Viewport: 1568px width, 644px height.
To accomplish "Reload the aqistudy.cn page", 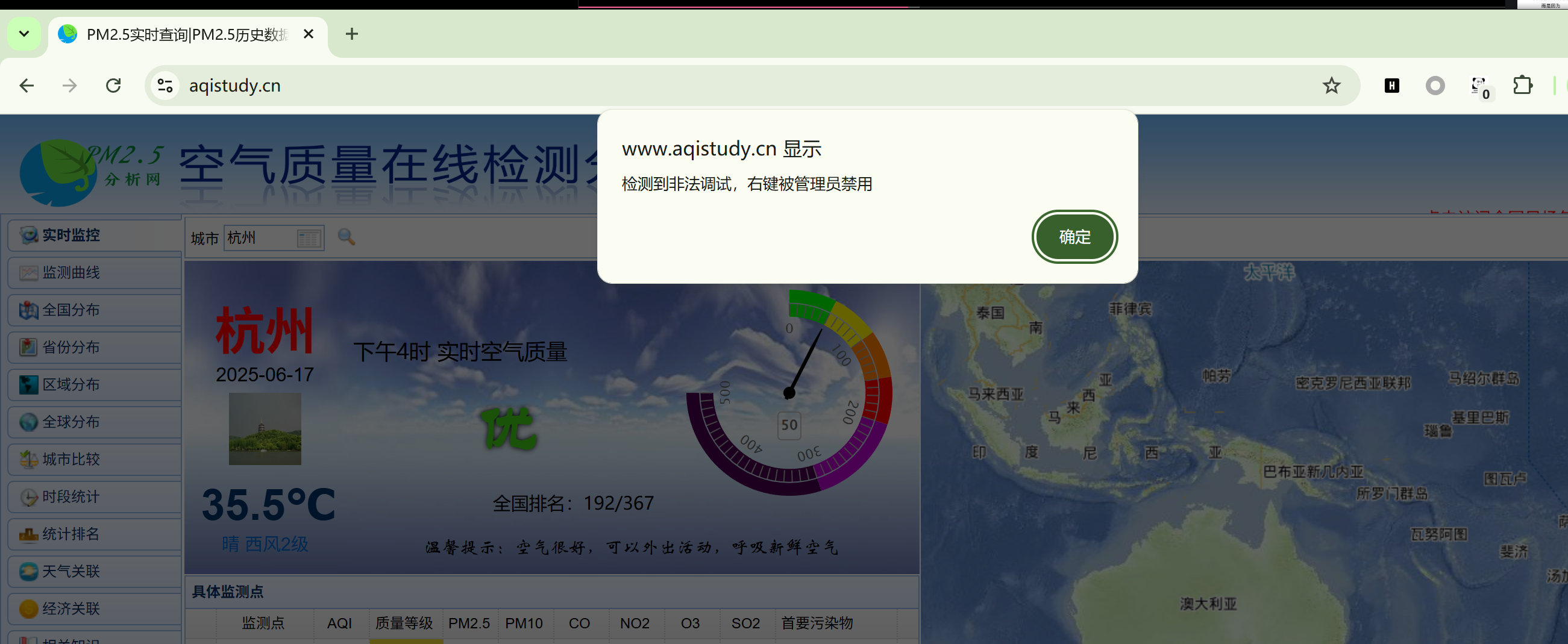I will pos(113,86).
